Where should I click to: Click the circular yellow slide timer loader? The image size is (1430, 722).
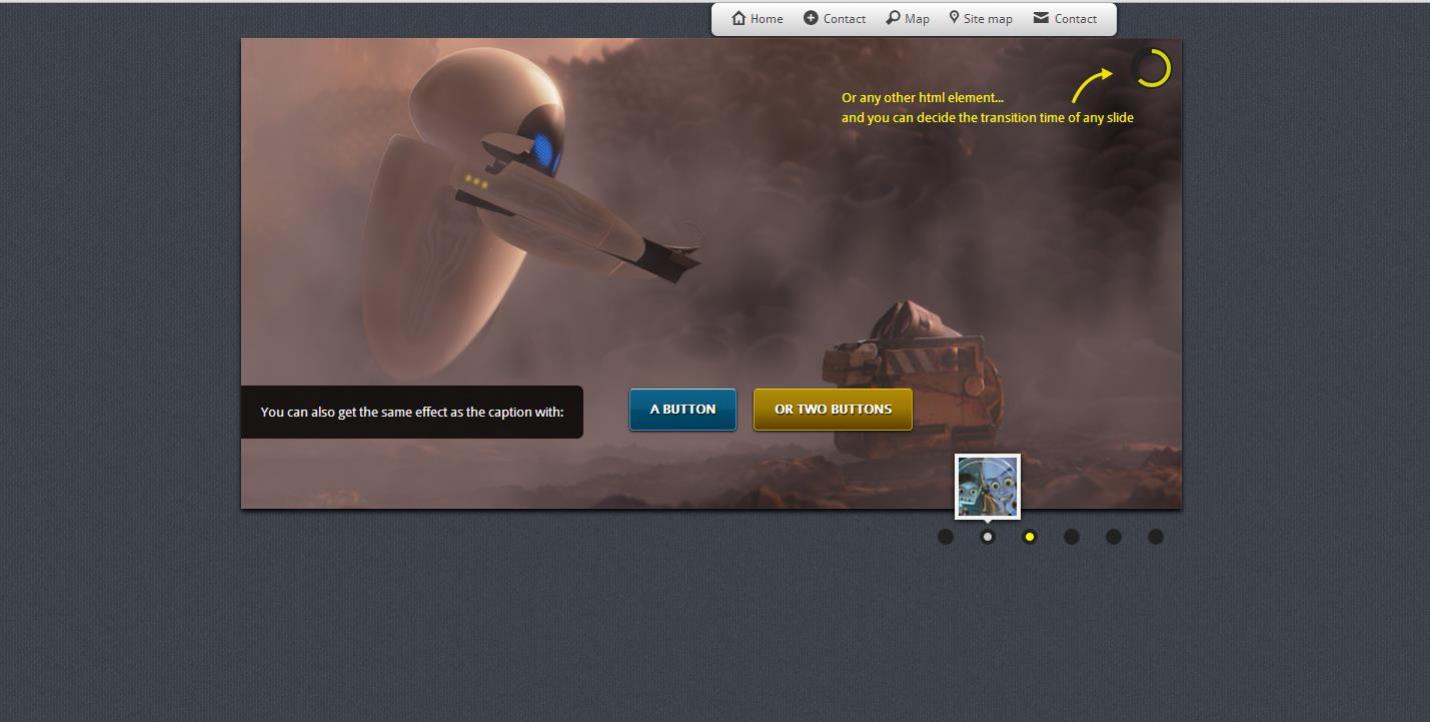(x=1151, y=68)
